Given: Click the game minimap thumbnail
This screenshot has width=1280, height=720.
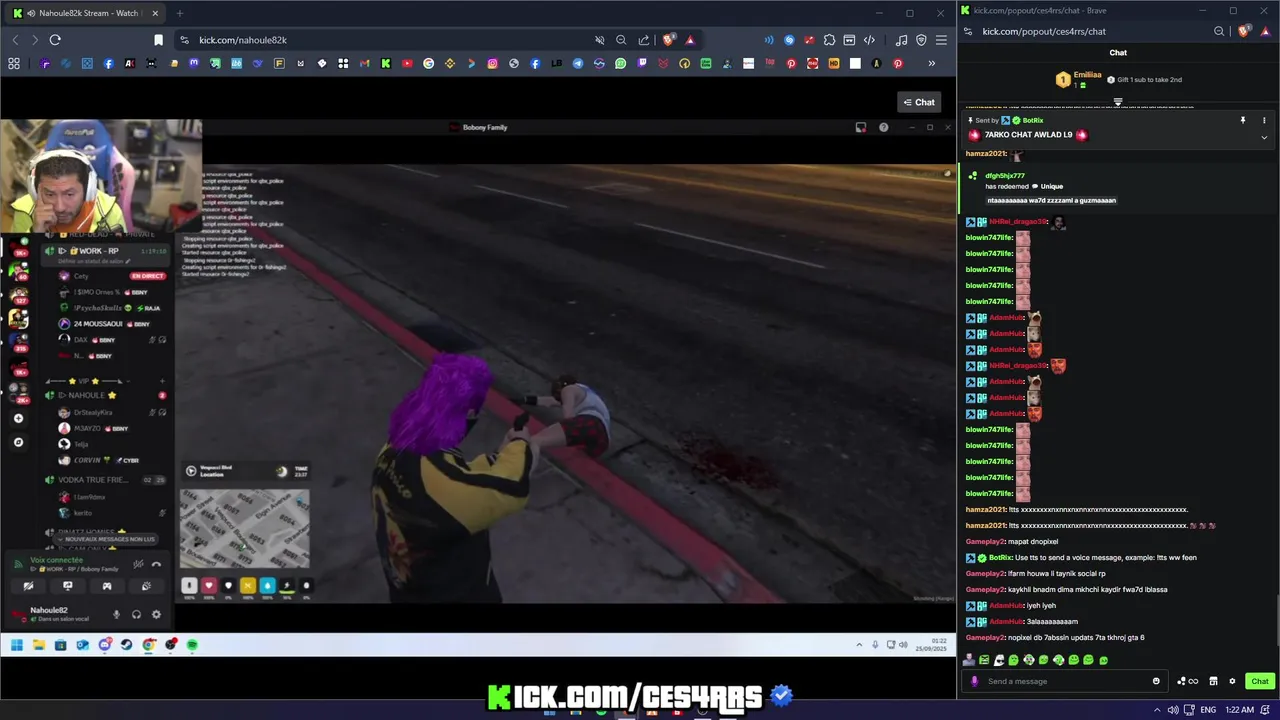Looking at the screenshot, I should tap(245, 529).
